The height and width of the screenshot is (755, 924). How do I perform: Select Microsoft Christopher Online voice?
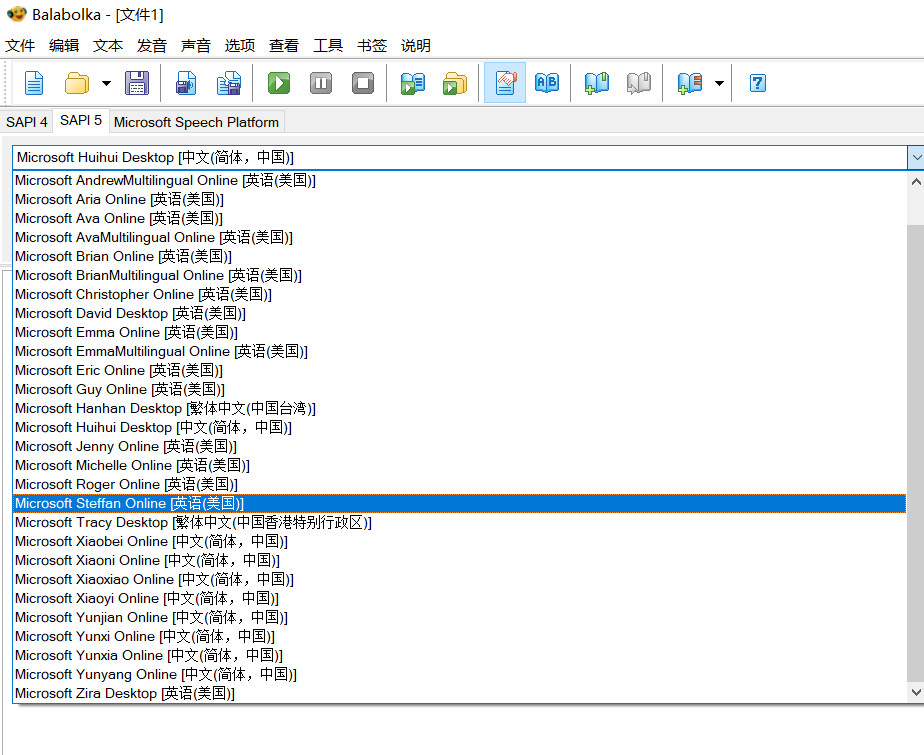[x=460, y=294]
